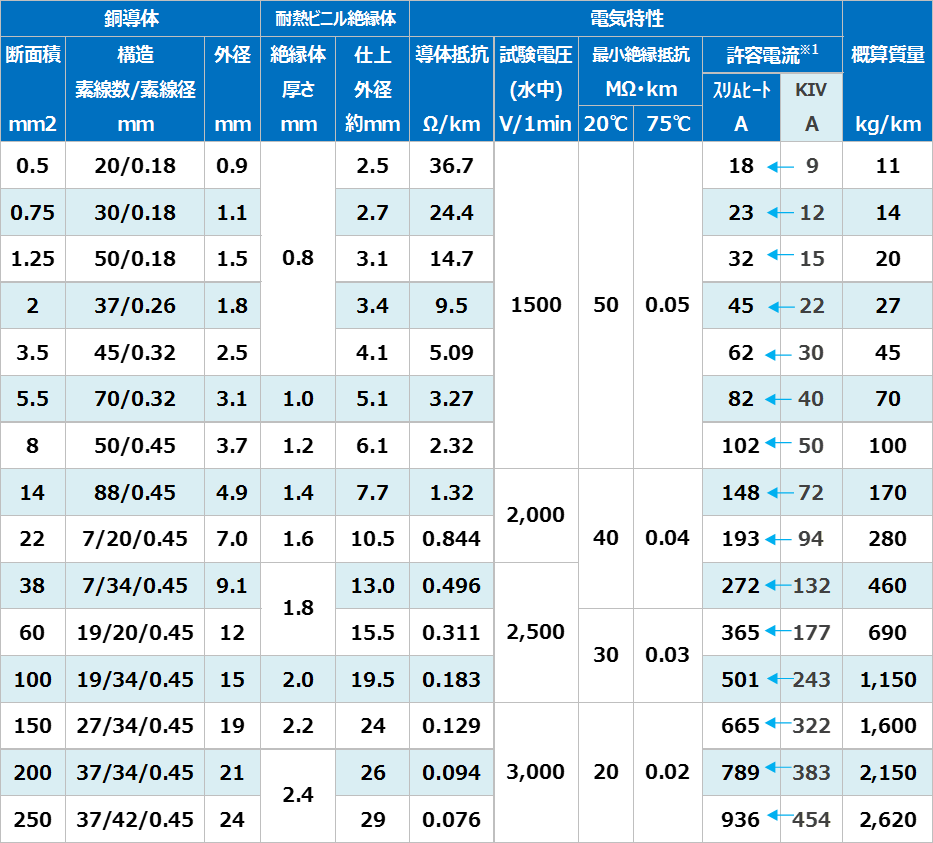Select the conductor resistance value 0.183

(451, 680)
